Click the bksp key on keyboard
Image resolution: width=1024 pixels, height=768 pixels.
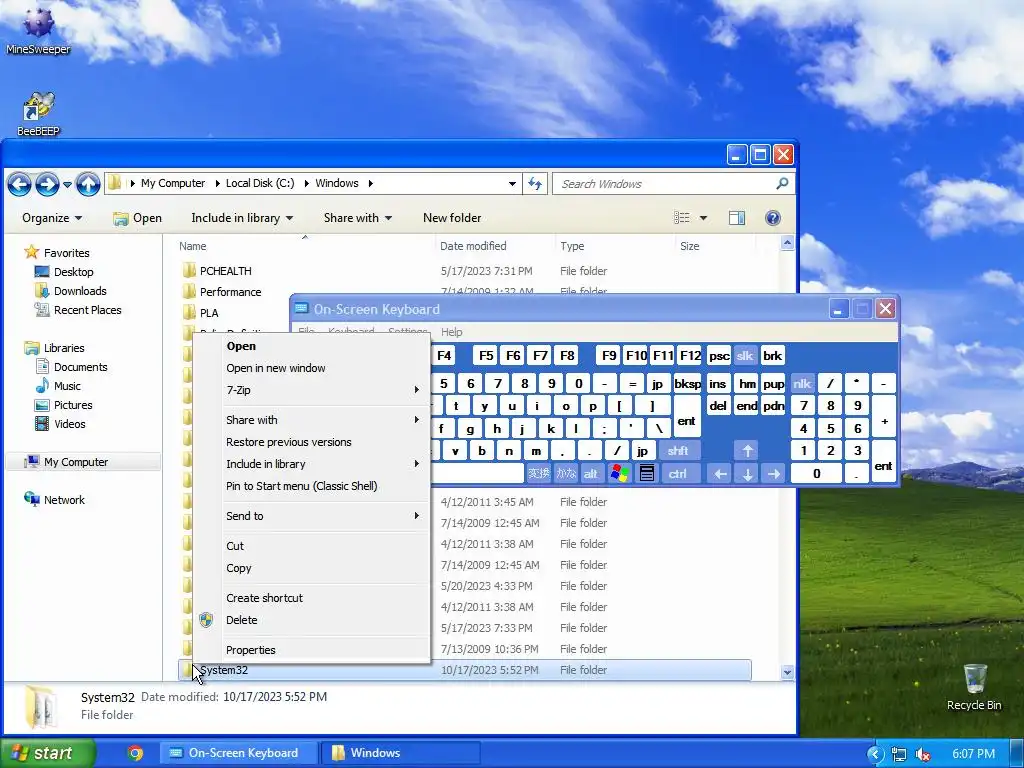[x=687, y=384]
